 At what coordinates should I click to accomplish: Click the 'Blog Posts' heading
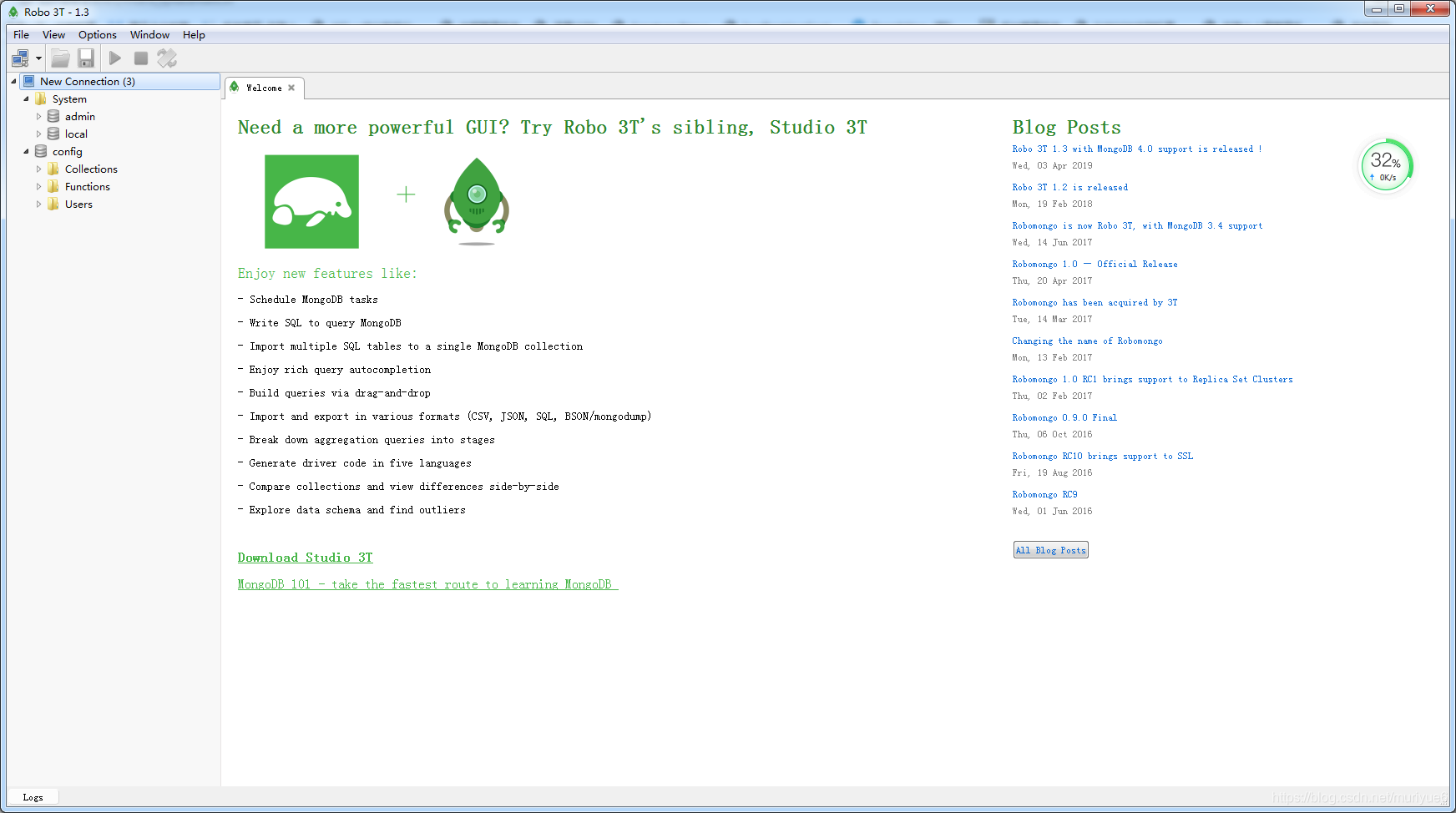tap(1066, 127)
